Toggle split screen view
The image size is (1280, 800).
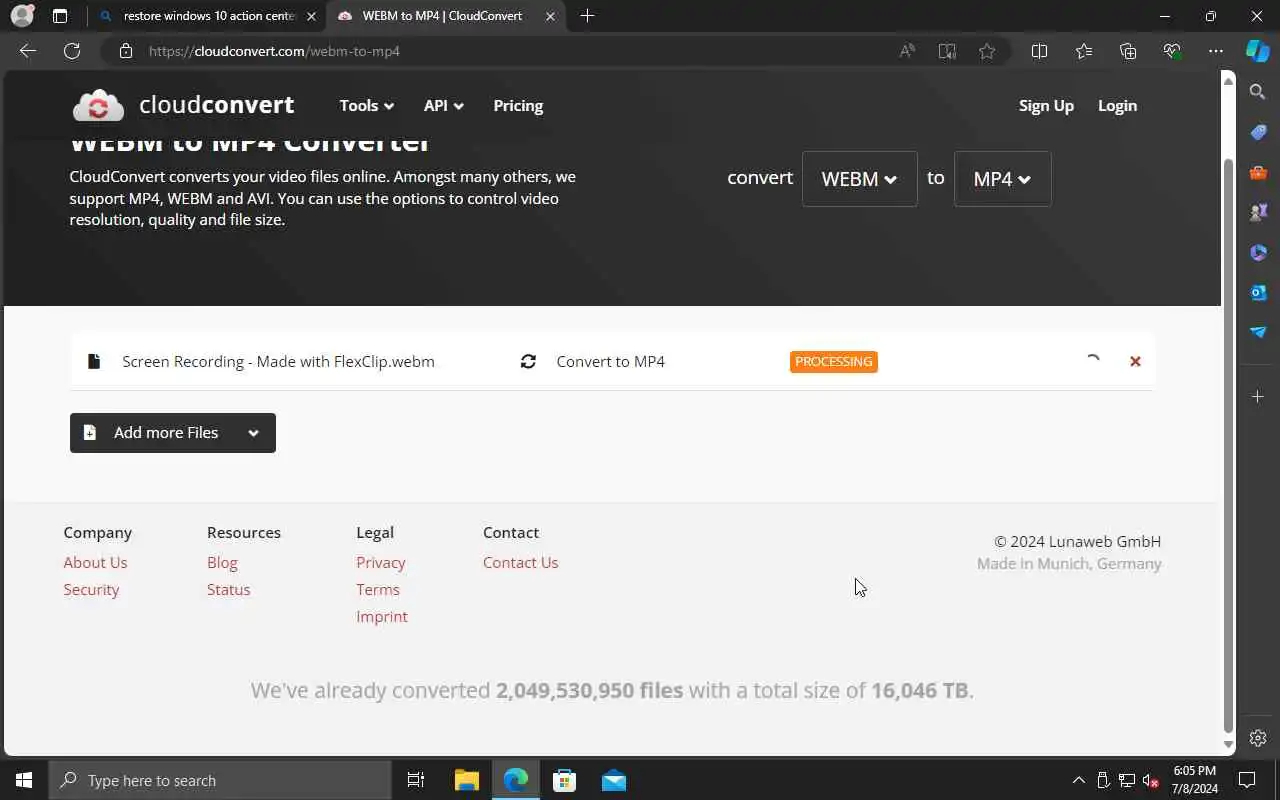1039,51
